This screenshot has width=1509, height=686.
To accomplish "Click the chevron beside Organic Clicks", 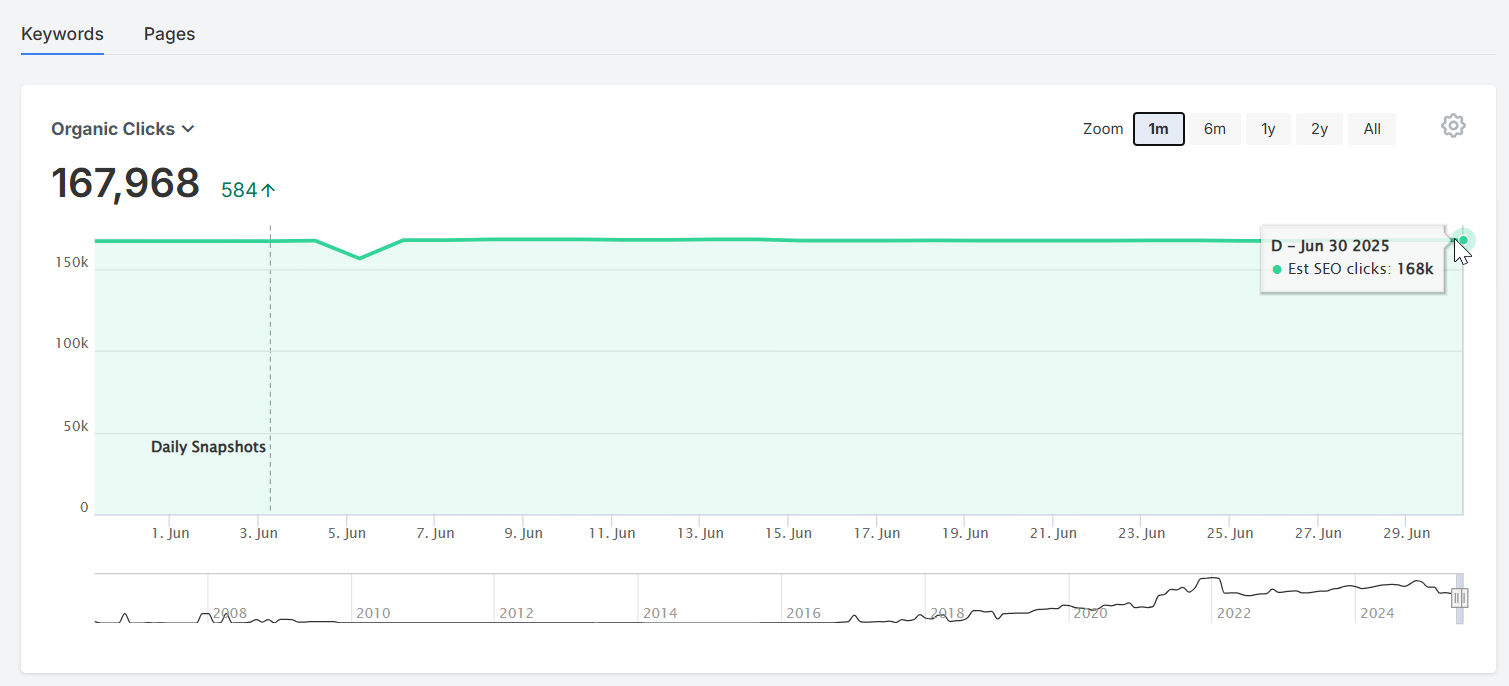I will [187, 129].
